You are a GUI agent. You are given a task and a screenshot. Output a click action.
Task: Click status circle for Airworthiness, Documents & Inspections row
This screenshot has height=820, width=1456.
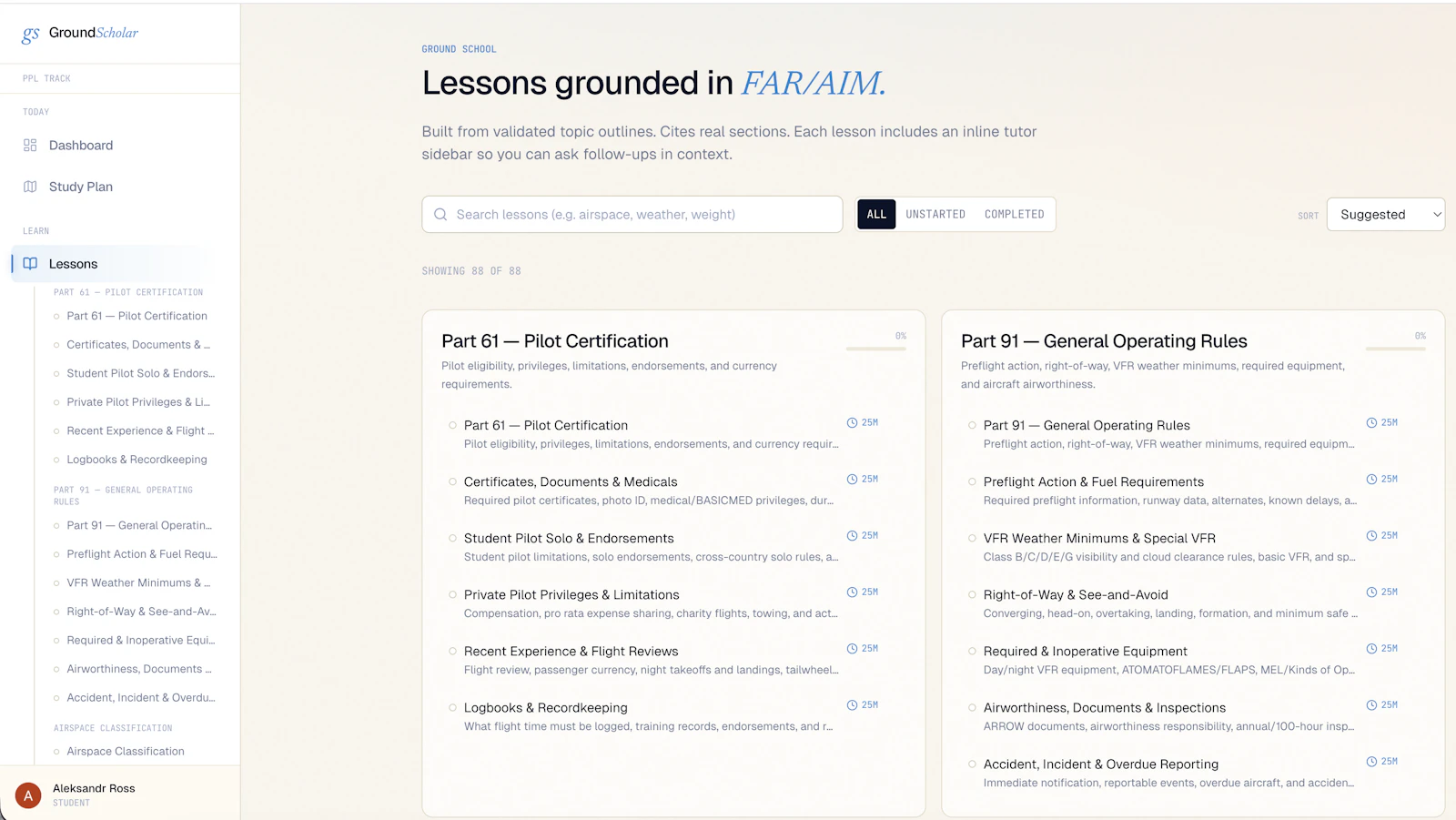point(972,707)
